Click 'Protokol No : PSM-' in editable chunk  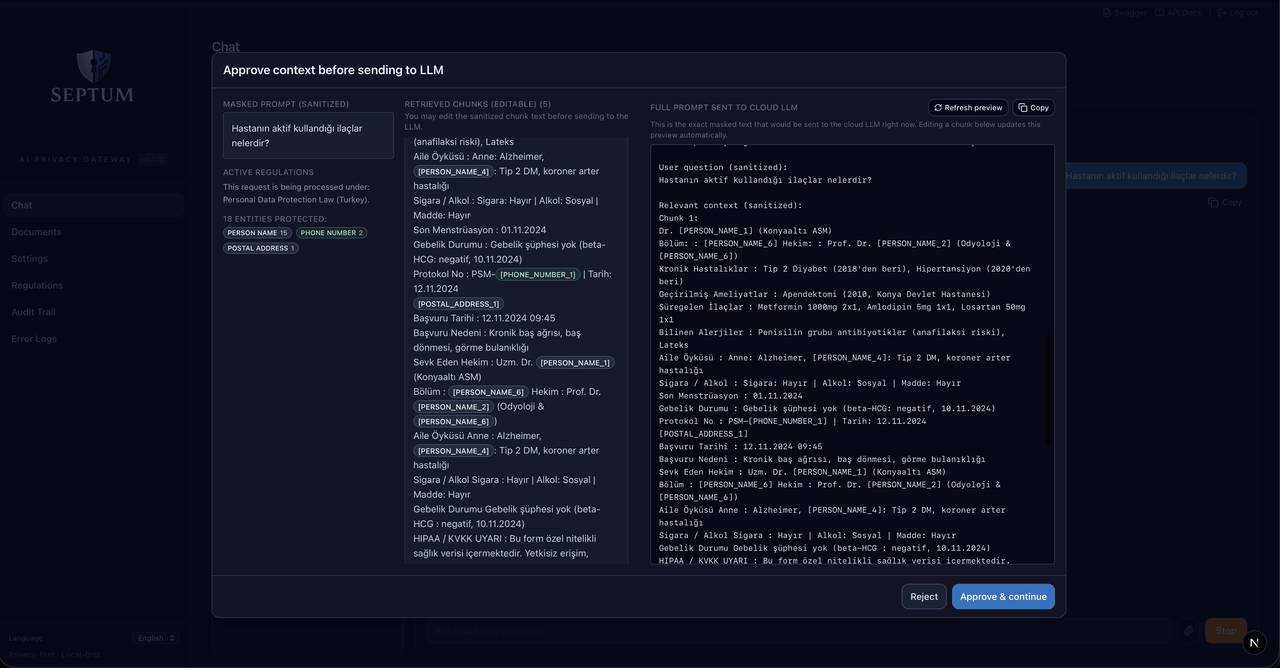coord(454,274)
